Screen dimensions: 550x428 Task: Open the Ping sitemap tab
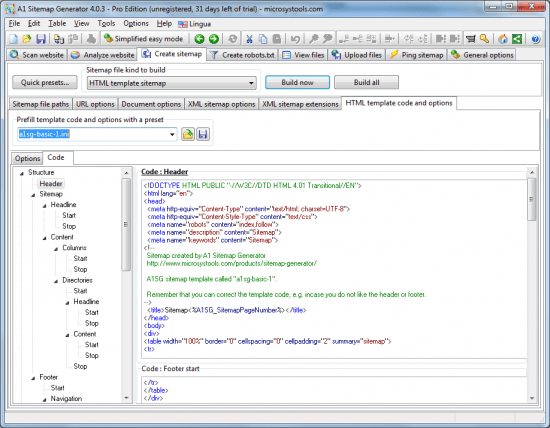coord(416,55)
